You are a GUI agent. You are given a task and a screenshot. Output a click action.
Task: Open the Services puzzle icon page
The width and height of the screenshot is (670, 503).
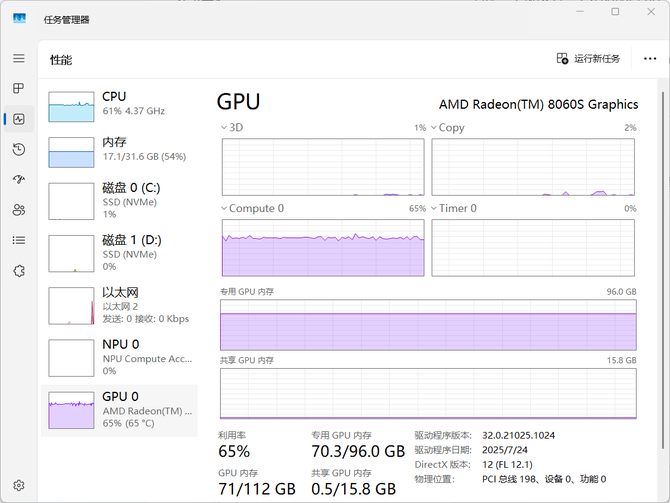pos(18,270)
